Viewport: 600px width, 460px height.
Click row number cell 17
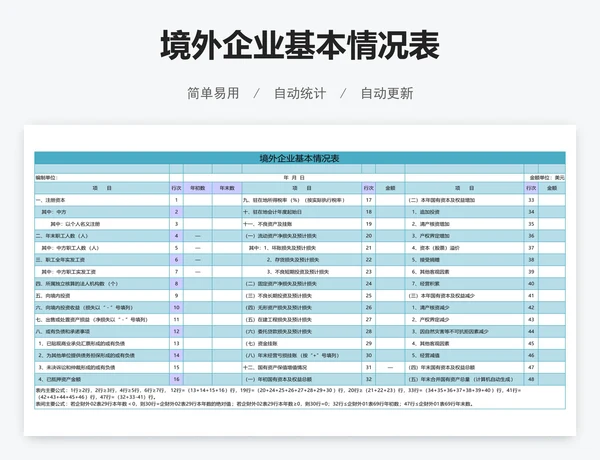point(368,200)
